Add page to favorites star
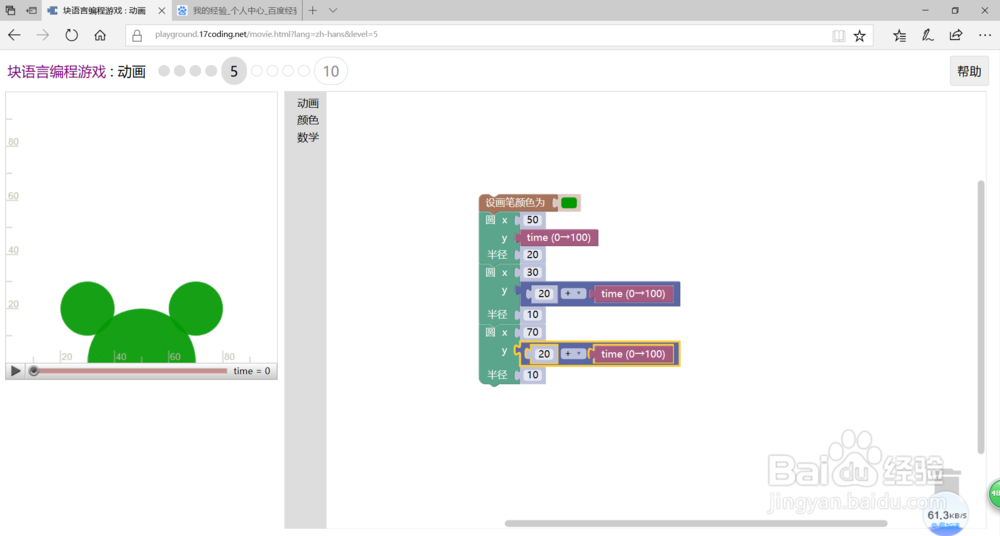The width and height of the screenshot is (1000, 536). pos(860,36)
